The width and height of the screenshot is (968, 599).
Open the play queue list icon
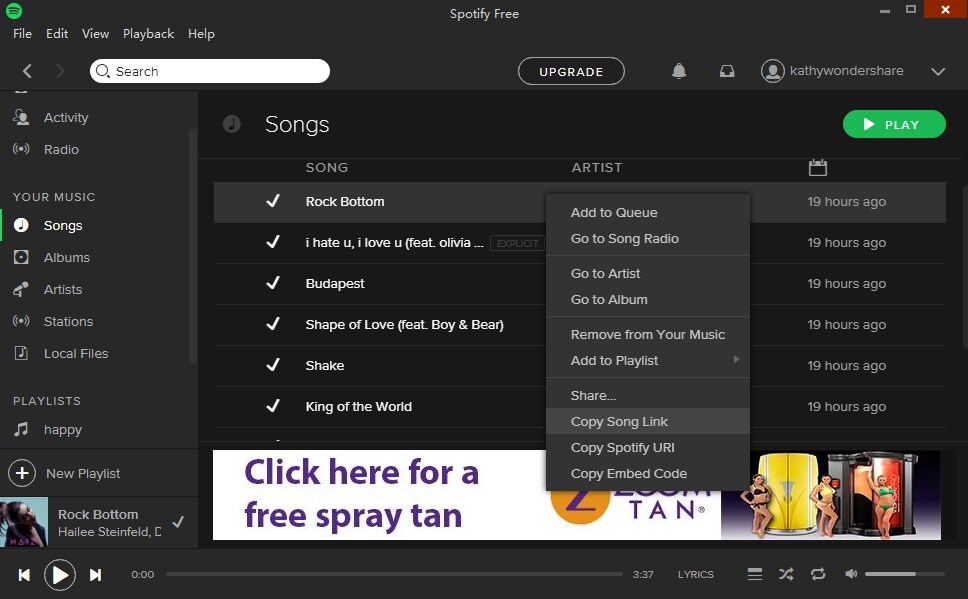pyautogui.click(x=754, y=574)
